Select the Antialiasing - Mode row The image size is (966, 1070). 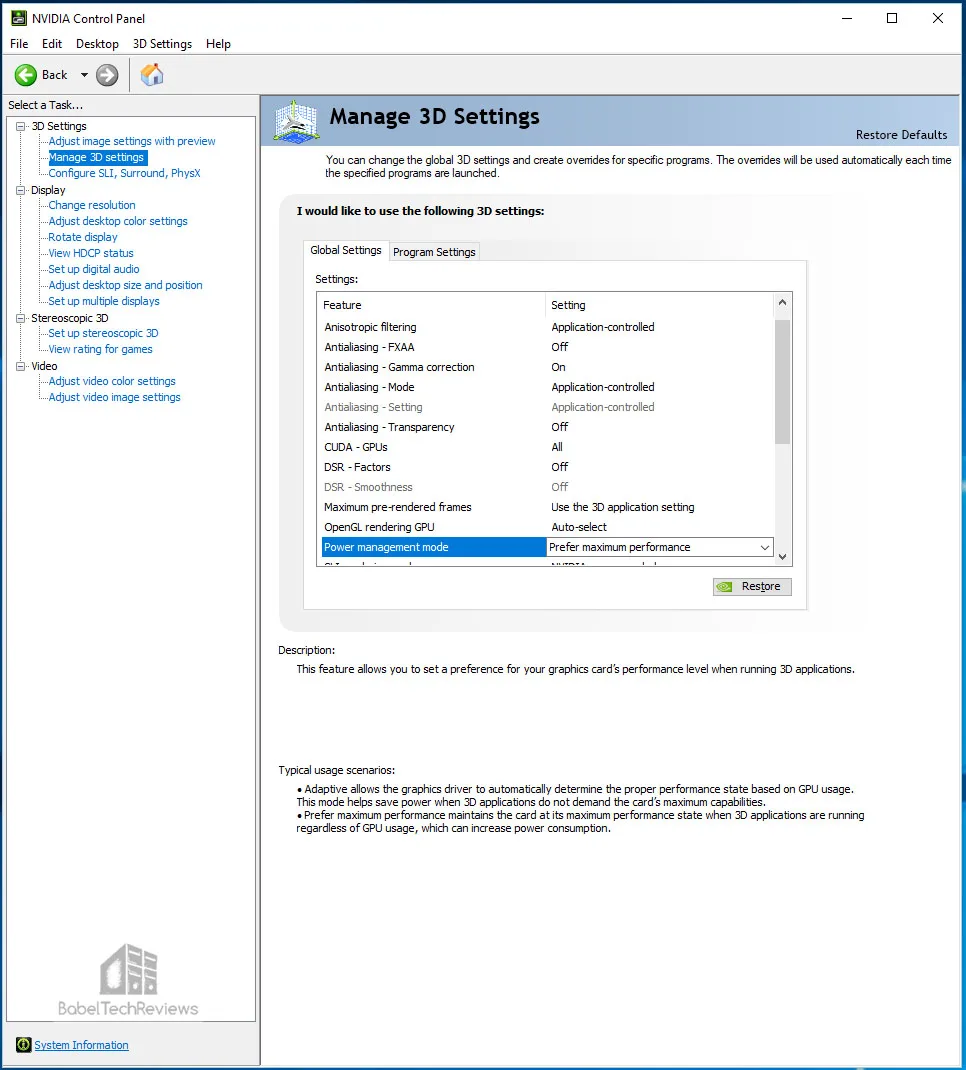coord(546,387)
